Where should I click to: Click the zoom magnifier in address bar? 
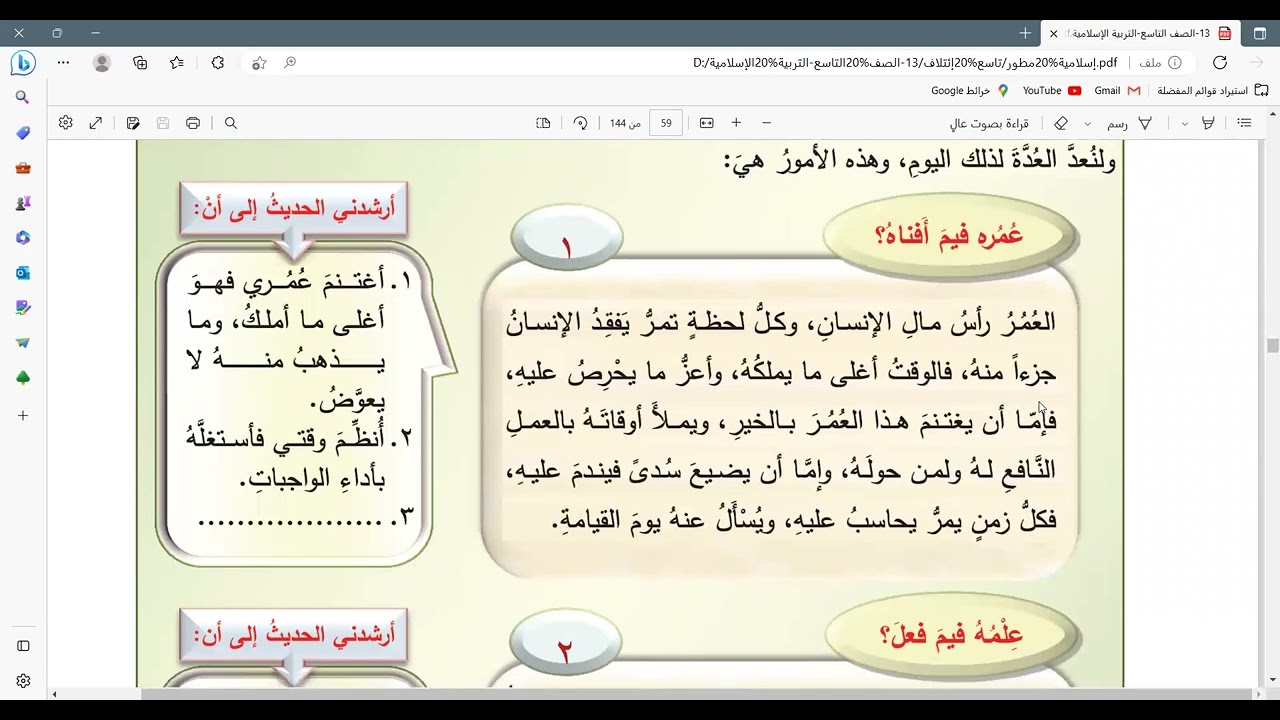pos(290,63)
